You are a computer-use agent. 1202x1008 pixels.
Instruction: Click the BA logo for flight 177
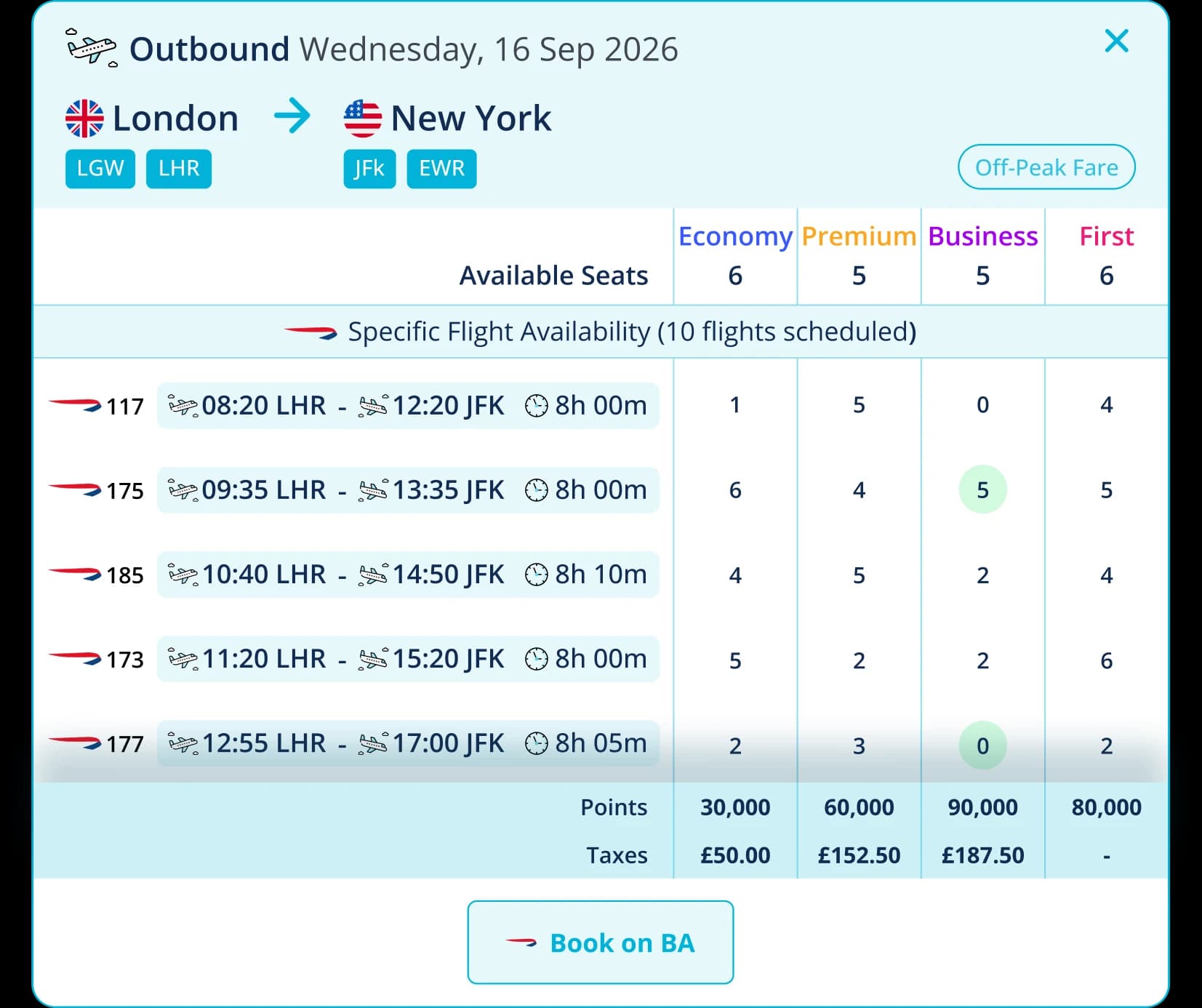click(75, 743)
